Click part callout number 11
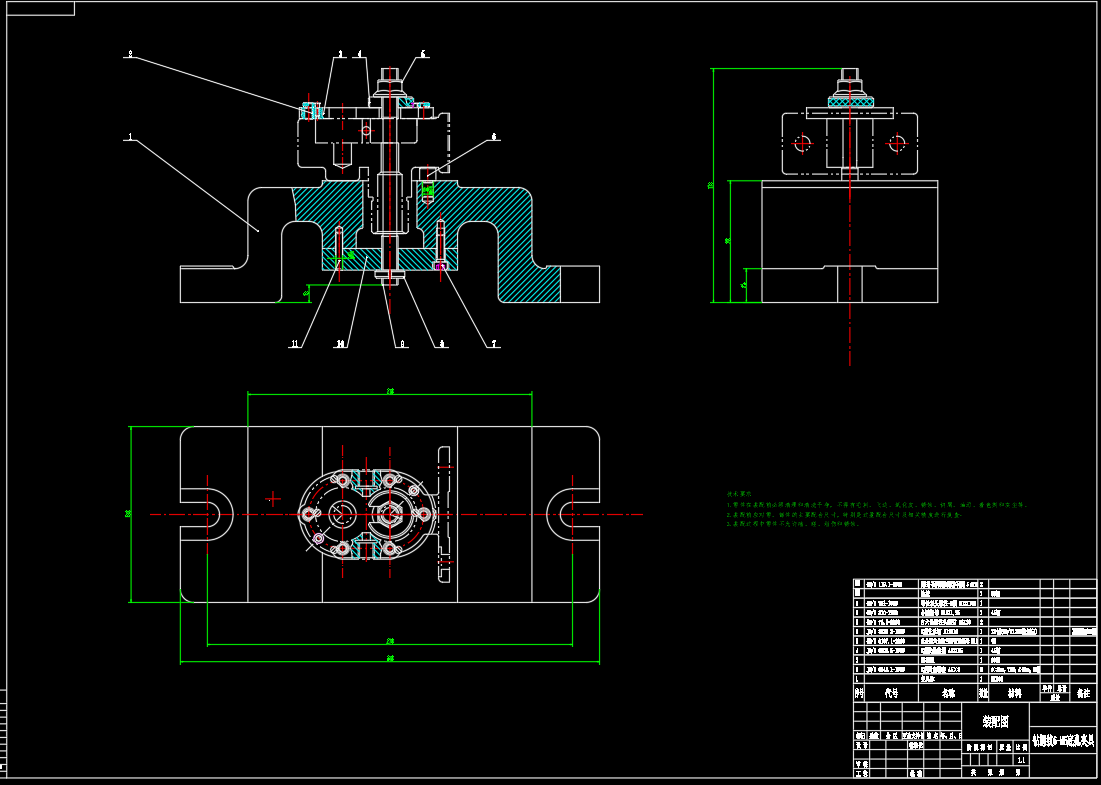Screen dimensions: 1101x785 click(295, 344)
